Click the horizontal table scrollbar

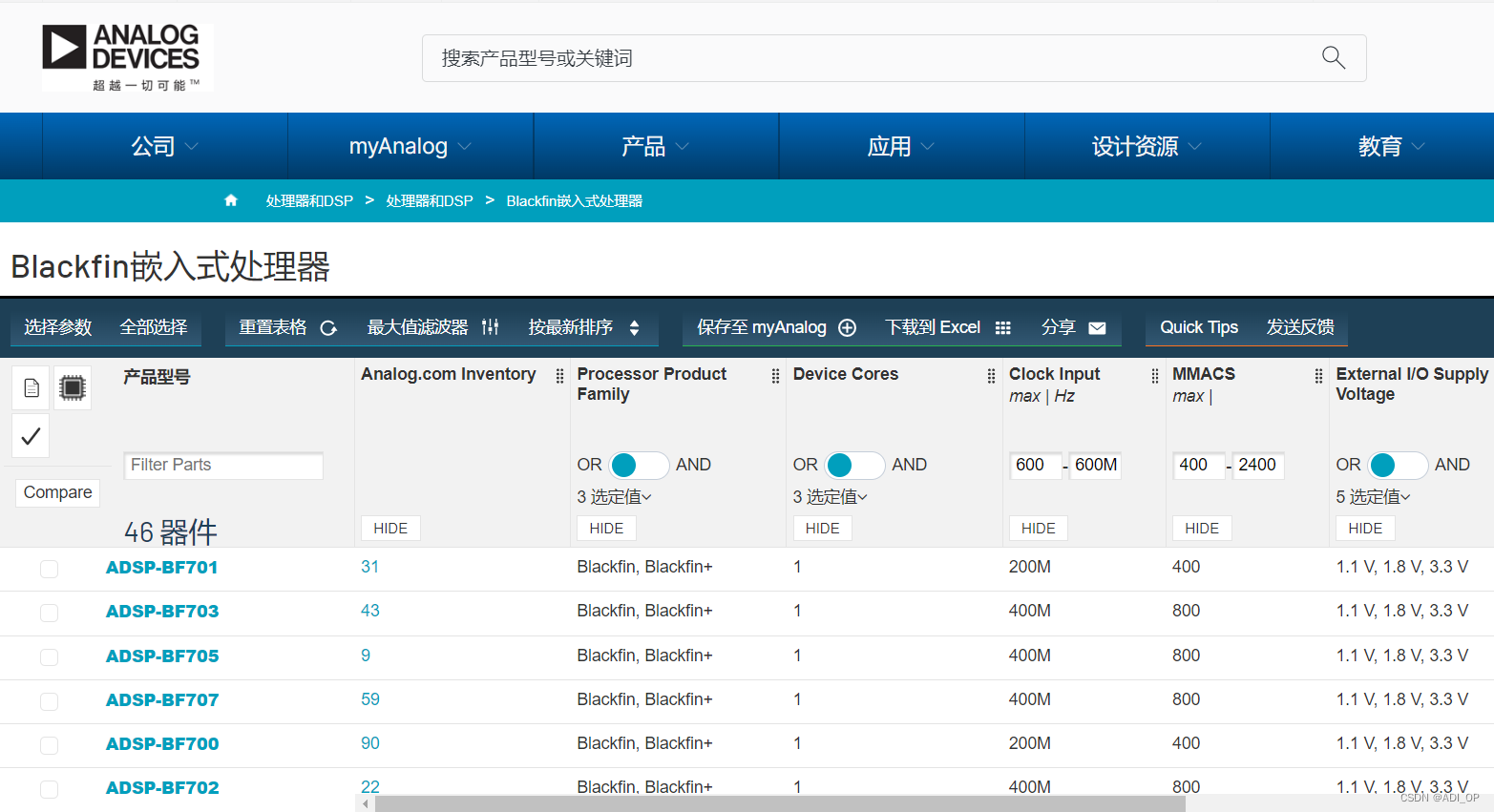[780, 804]
